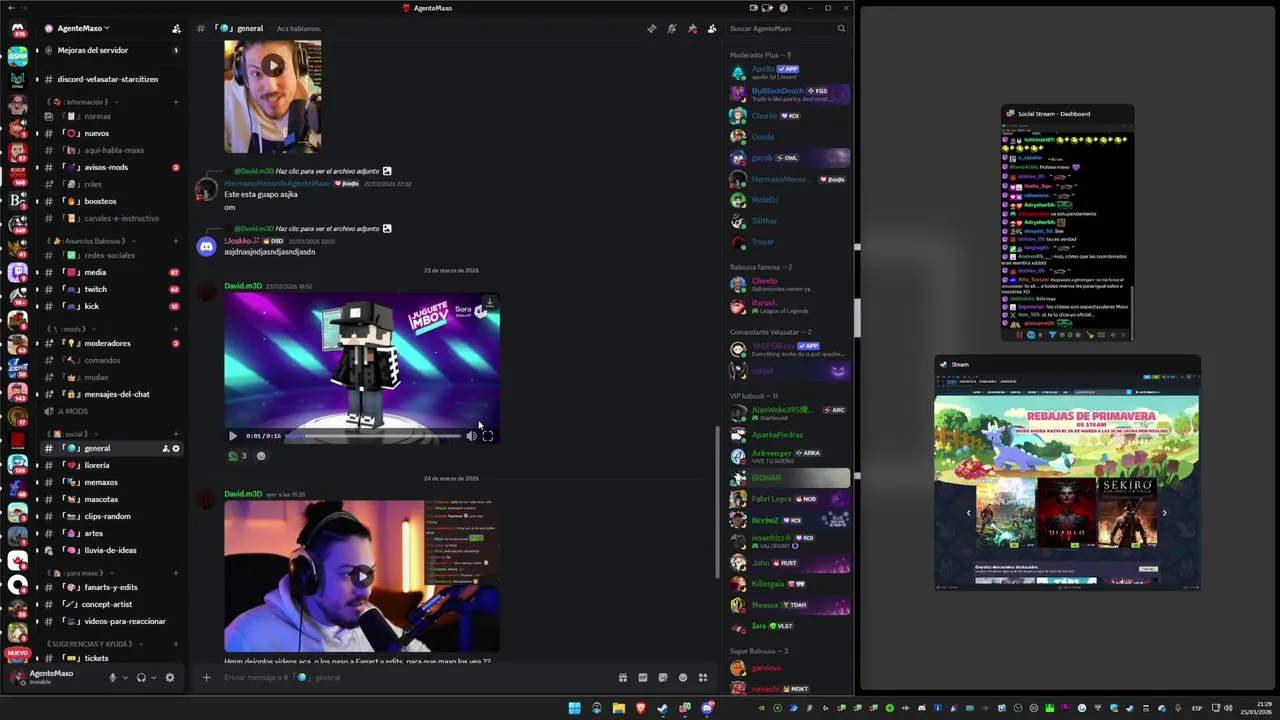
Task: Open Discord help icon in title bar
Action: coord(783,8)
